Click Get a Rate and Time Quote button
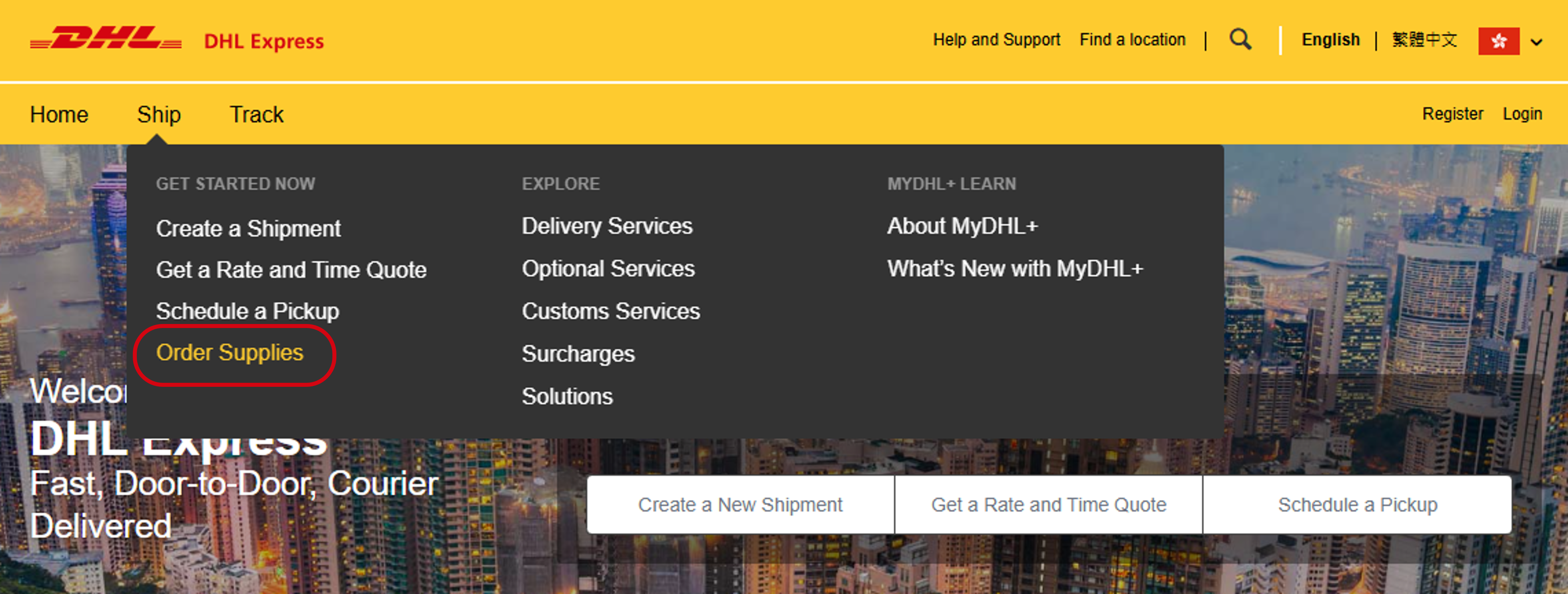Viewport: 1568px width, 594px height. point(1048,504)
